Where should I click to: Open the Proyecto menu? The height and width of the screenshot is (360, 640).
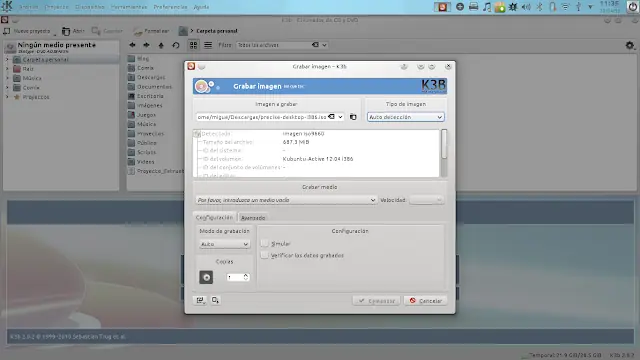56,7
